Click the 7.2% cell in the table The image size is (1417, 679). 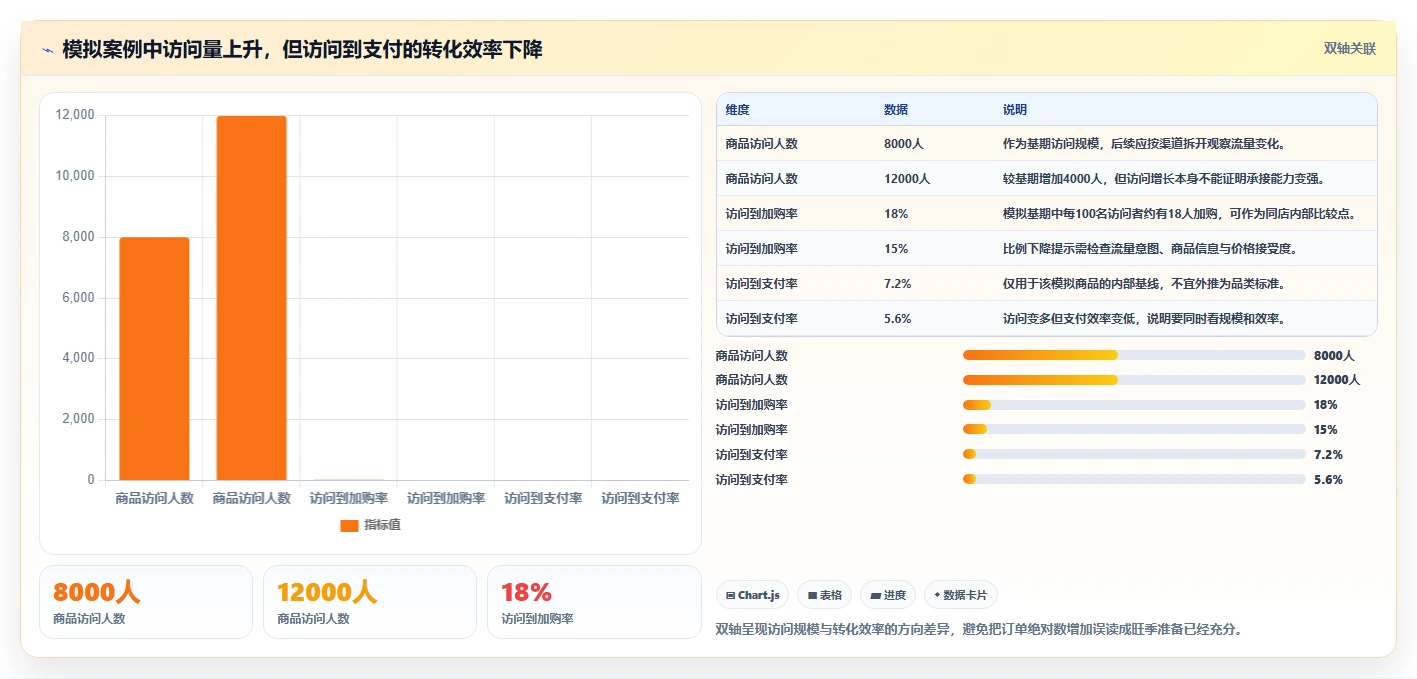898,284
